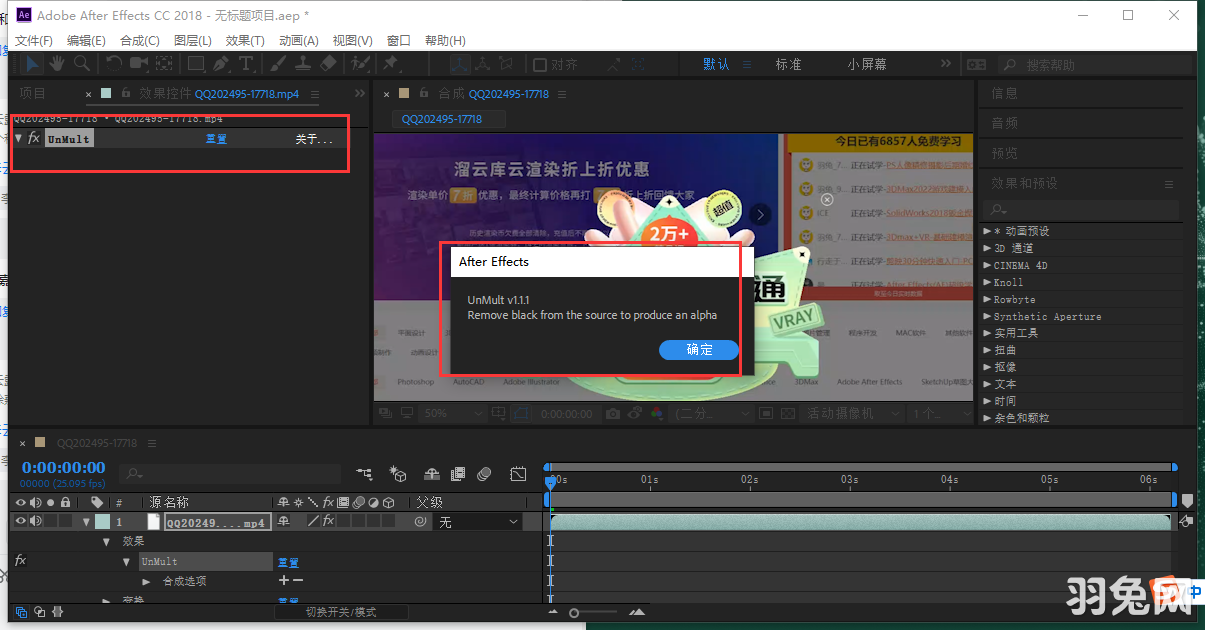The image size is (1205, 630).
Task: Select the Clone Stamp tool
Action: coord(305,64)
